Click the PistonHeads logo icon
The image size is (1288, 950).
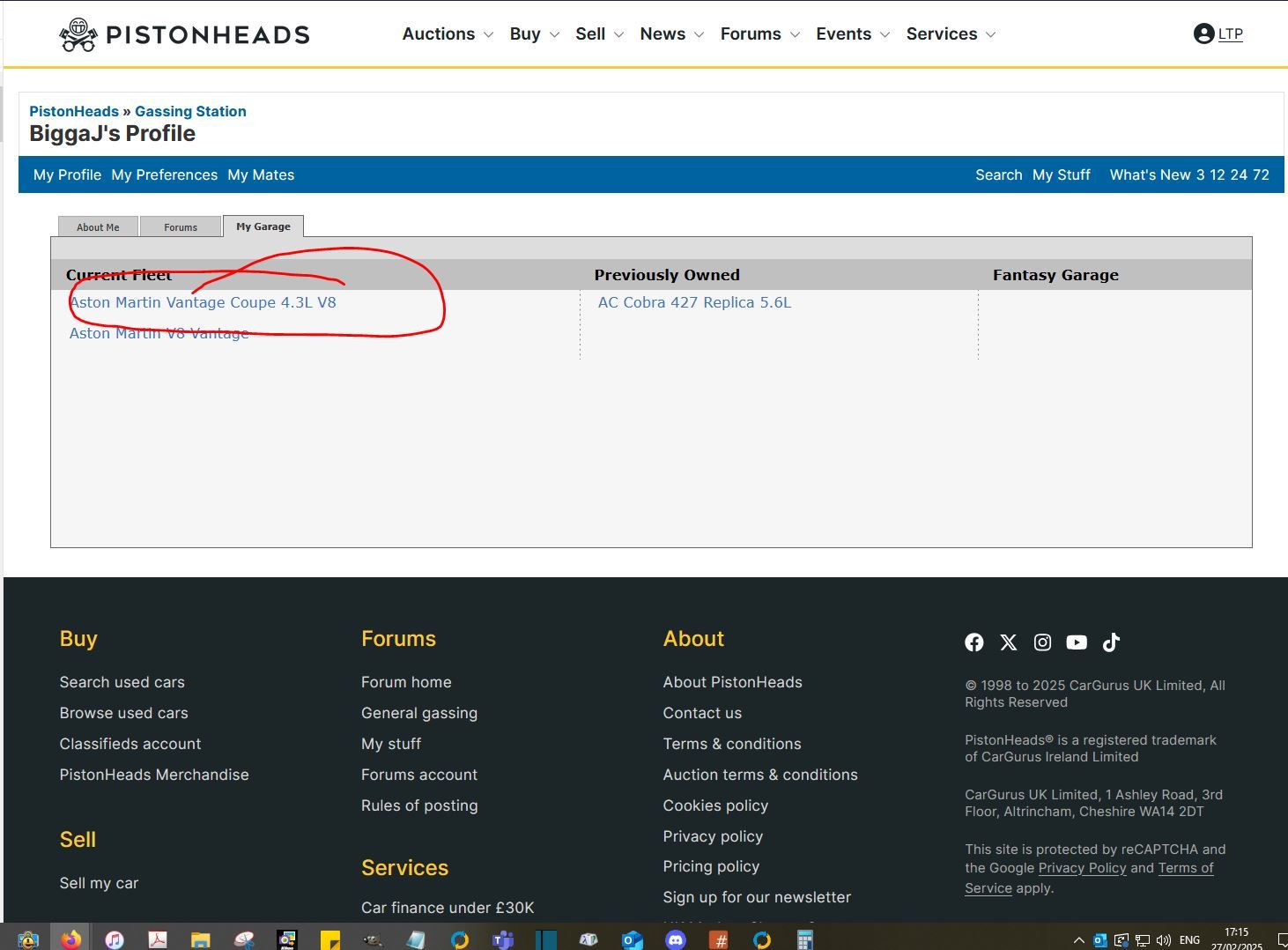pyautogui.click(x=78, y=34)
